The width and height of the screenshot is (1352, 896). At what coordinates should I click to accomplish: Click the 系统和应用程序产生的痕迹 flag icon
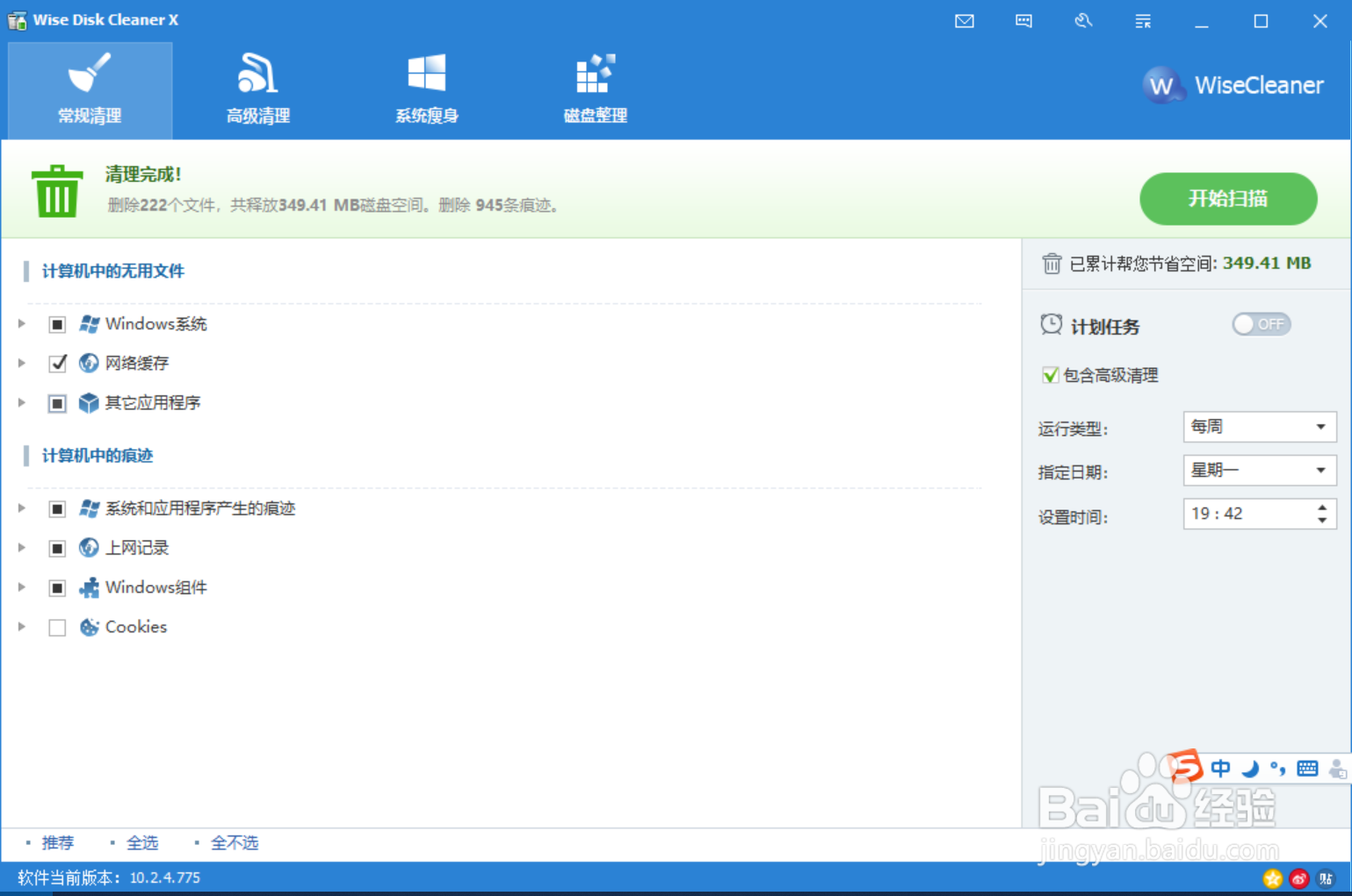(89, 509)
